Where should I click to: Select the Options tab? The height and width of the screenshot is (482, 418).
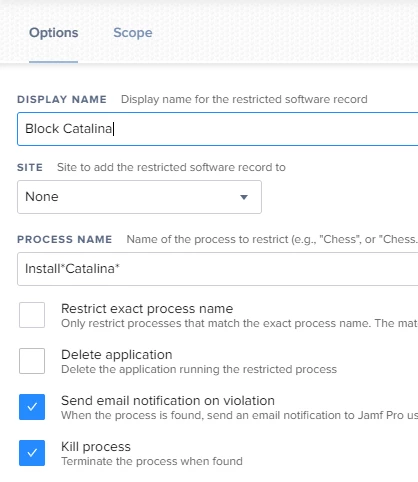point(54,33)
